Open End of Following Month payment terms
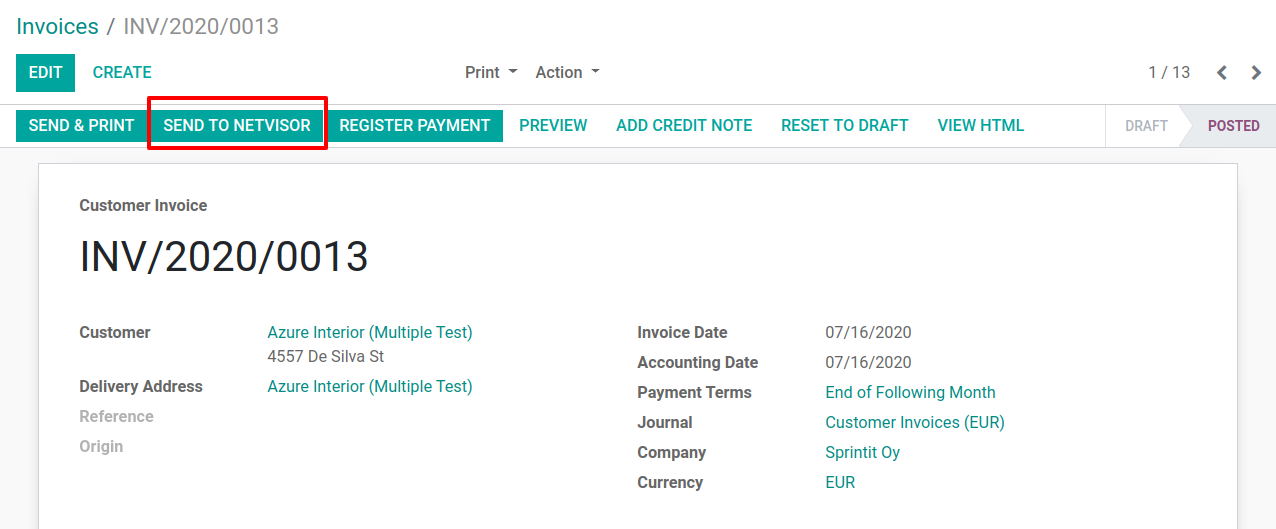Screen dimensions: 1276x529 pos(910,392)
